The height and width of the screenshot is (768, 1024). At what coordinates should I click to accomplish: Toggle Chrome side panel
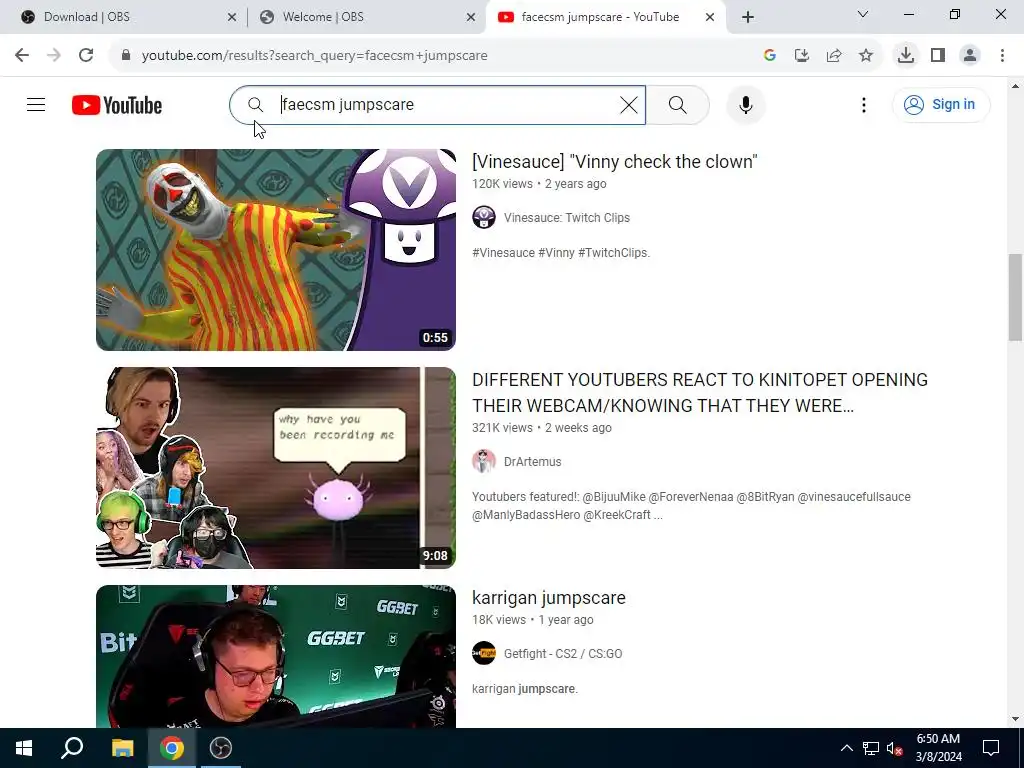(938, 56)
